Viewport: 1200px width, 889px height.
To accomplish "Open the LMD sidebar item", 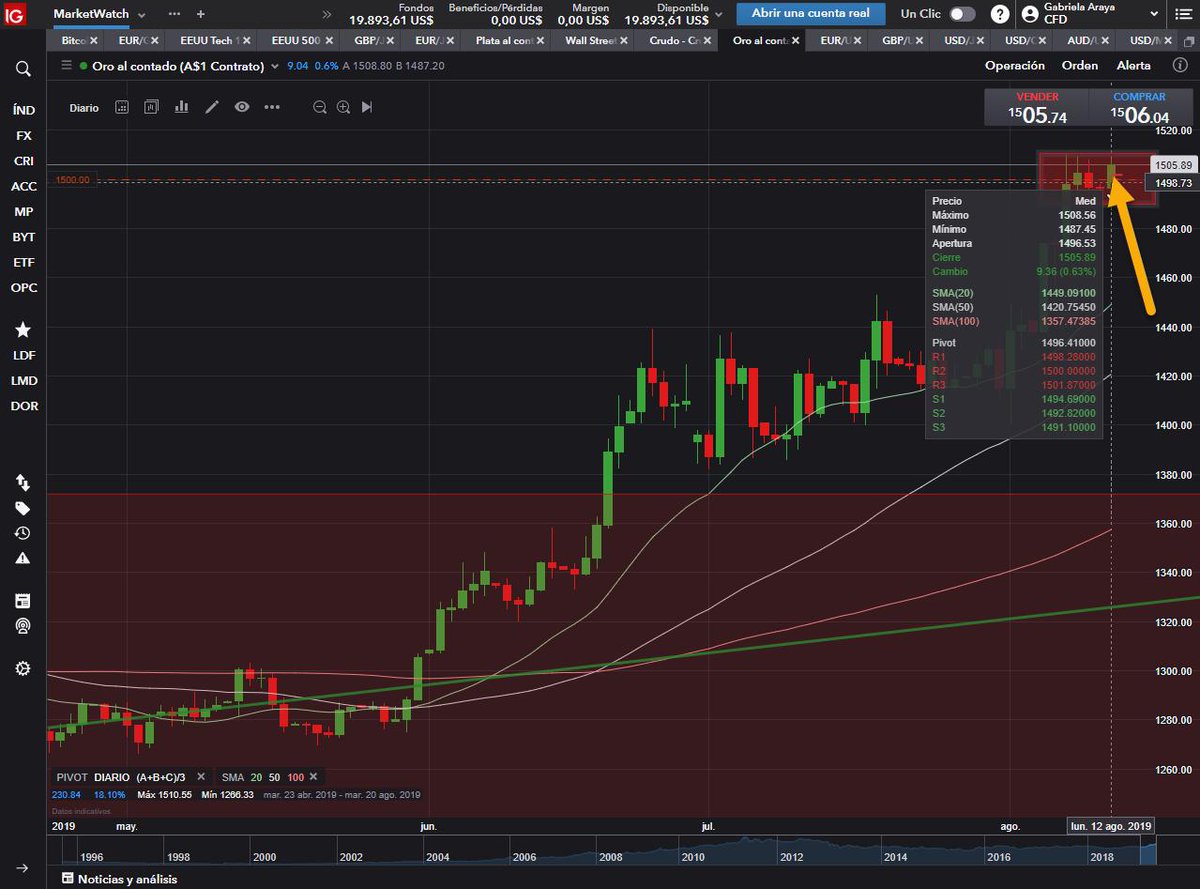I will click(23, 381).
